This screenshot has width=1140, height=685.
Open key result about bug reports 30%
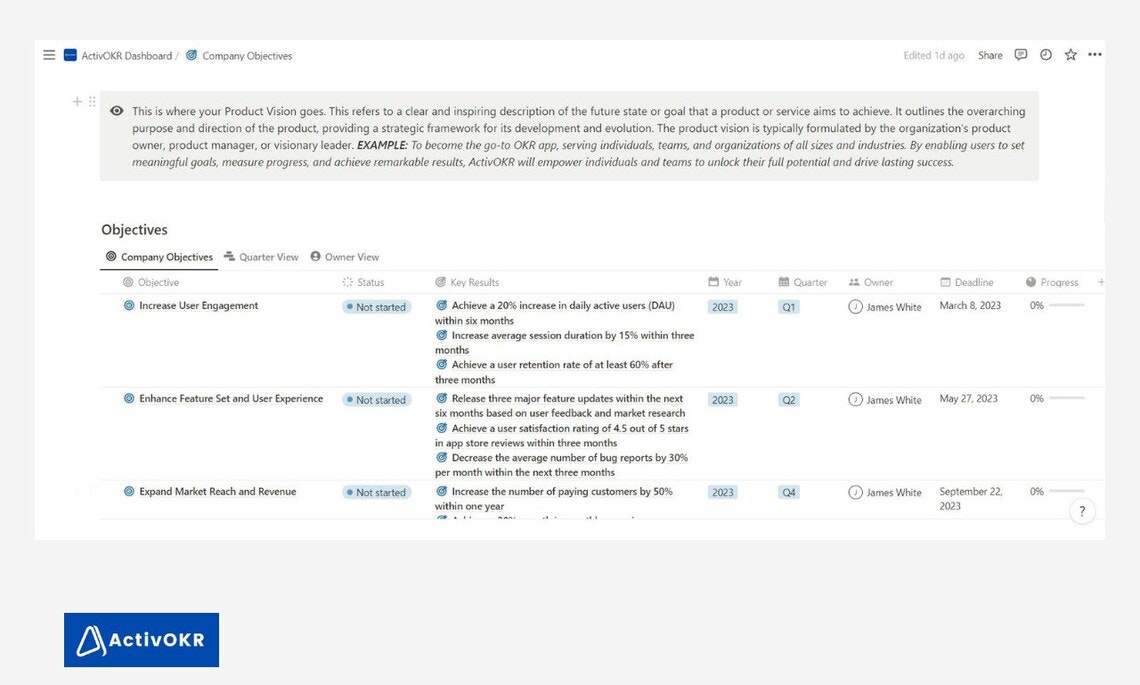(x=561, y=465)
